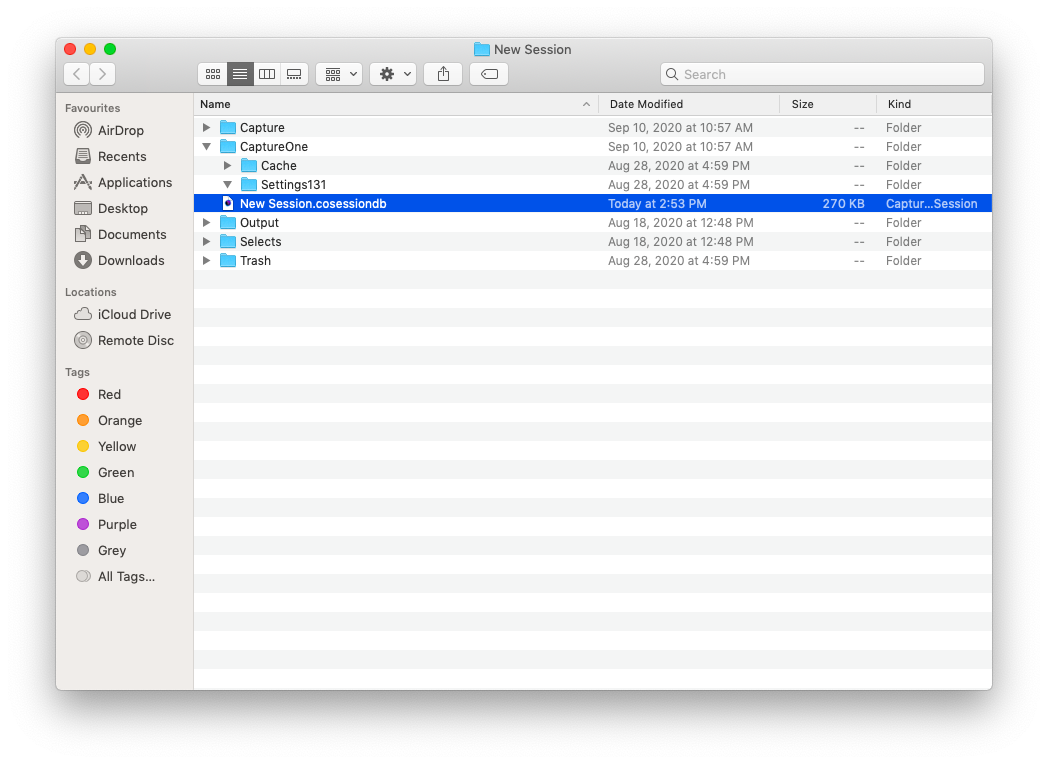Click the search magnifier icon
This screenshot has width=1048, height=764.
click(672, 74)
